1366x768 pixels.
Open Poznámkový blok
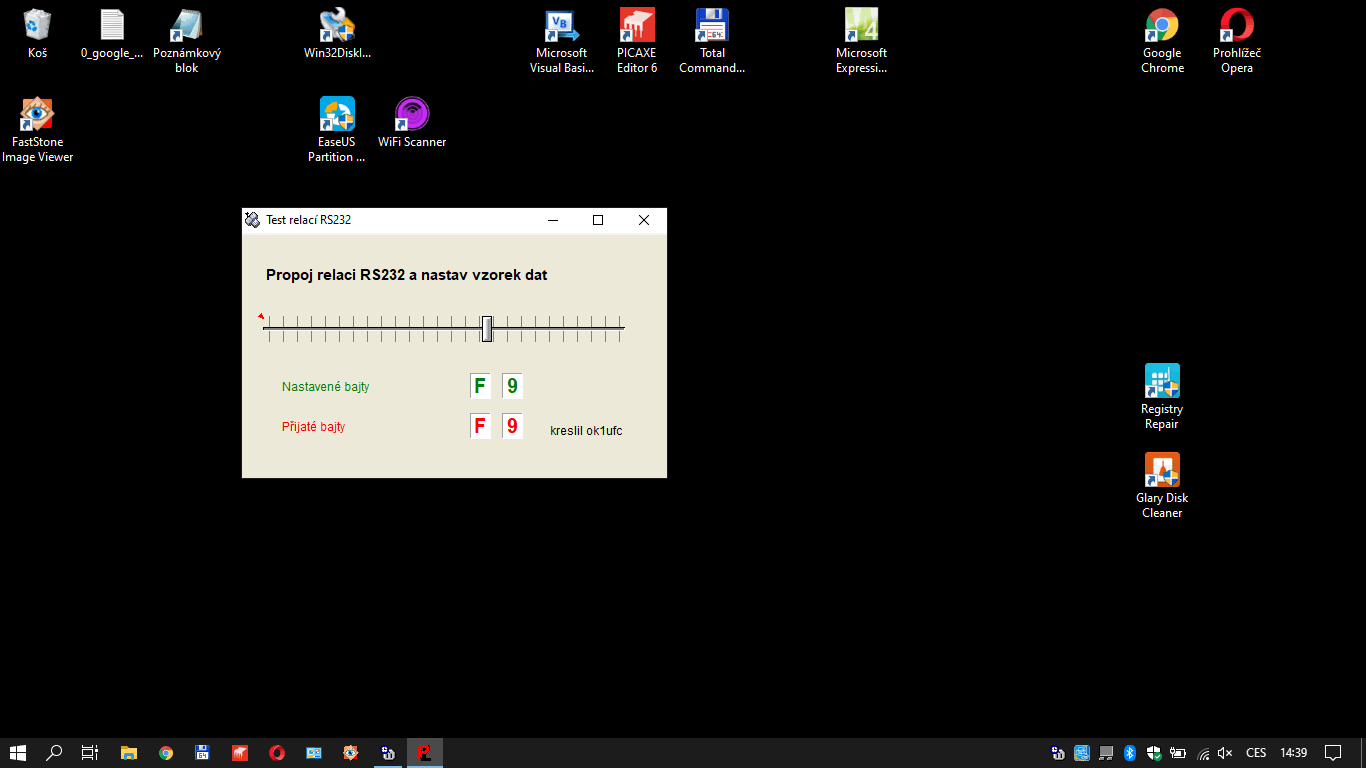coord(185,25)
